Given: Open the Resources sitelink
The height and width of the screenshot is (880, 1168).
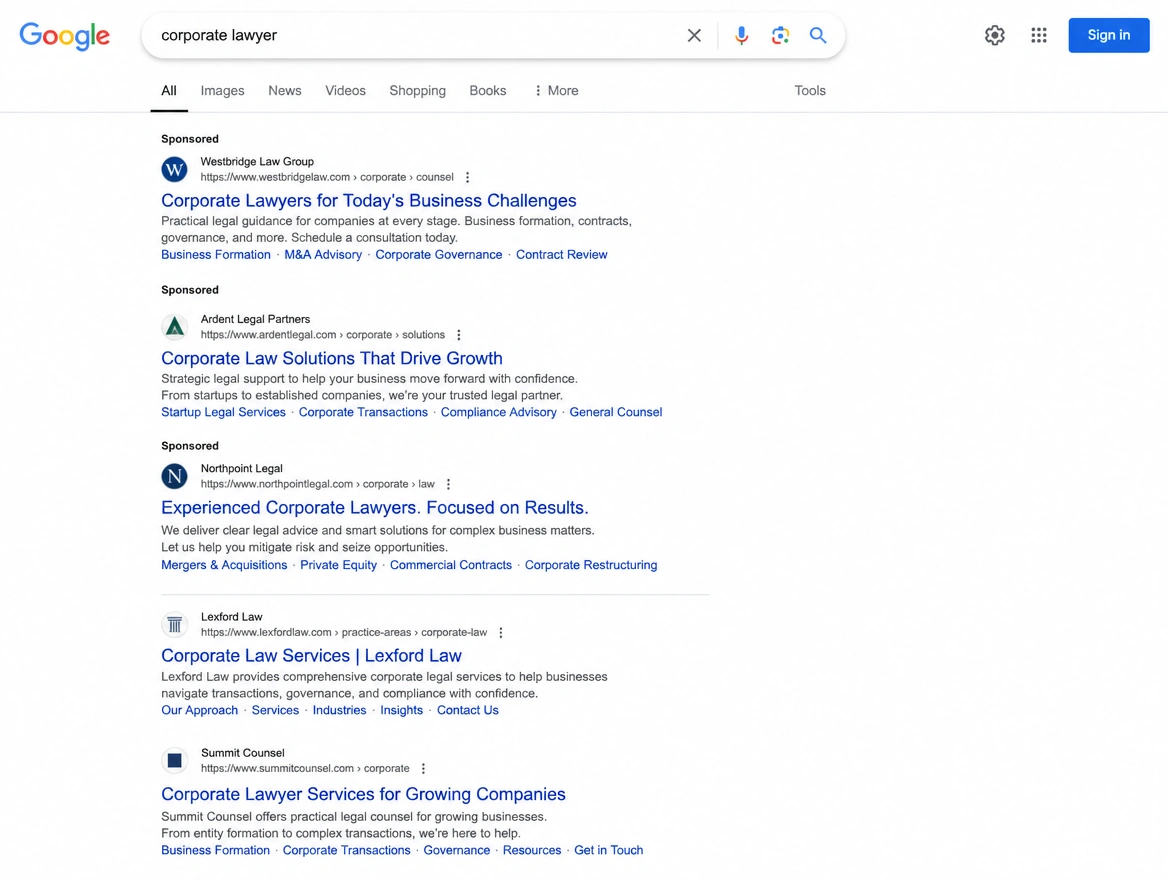Looking at the screenshot, I should [x=532, y=850].
